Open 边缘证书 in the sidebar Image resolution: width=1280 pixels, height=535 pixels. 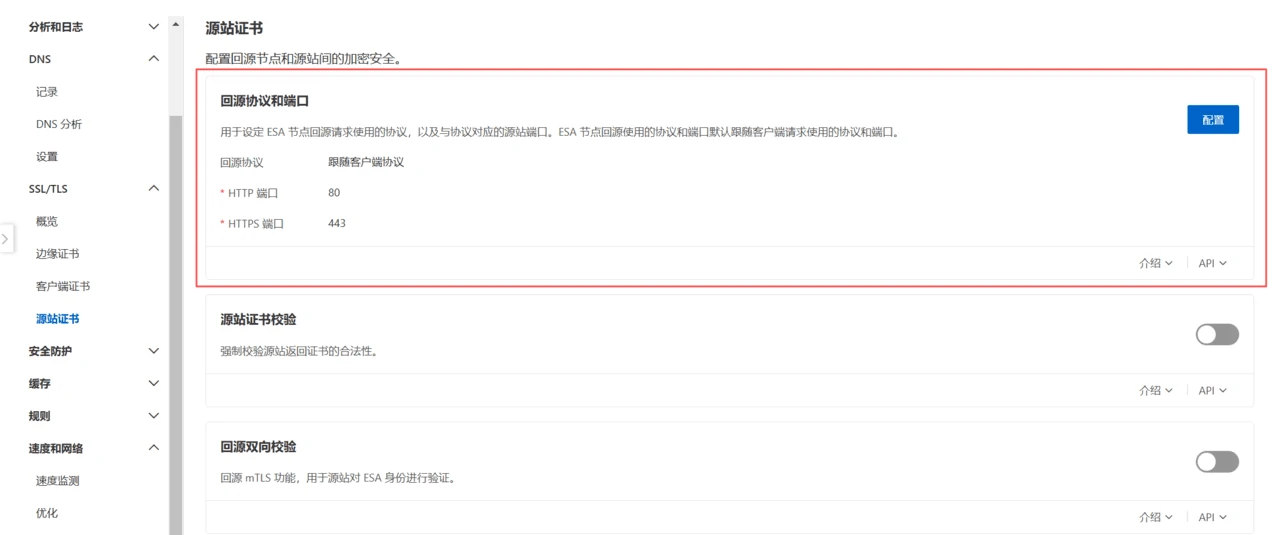click(57, 254)
